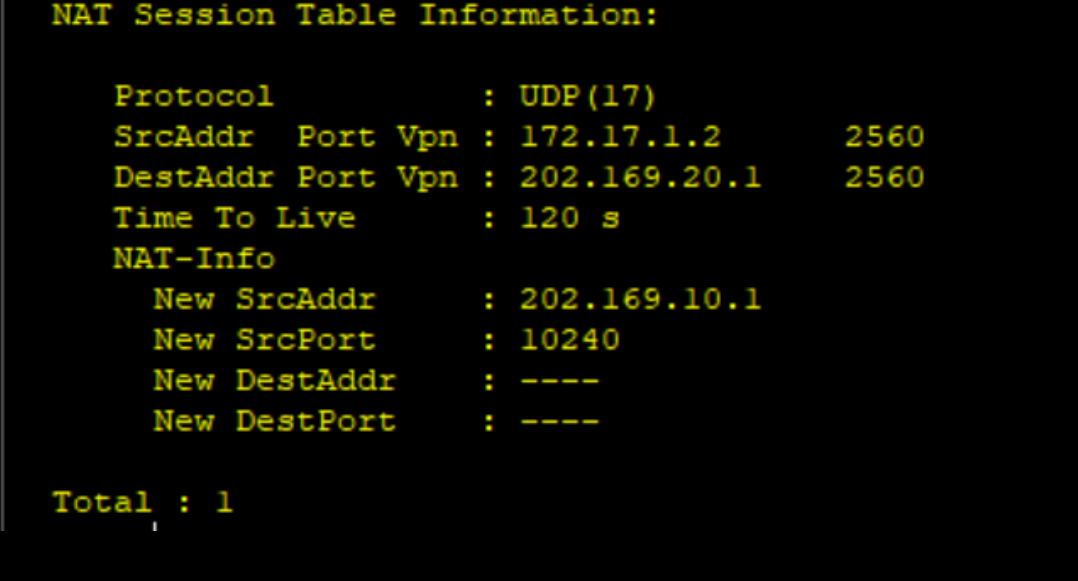Click the New SrcPort label
Screen dimensions: 1078x581
click(x=264, y=340)
